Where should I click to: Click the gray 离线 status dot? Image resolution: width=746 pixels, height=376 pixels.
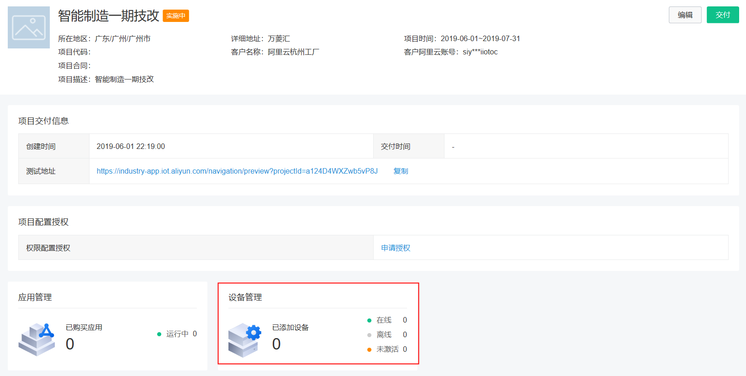369,335
